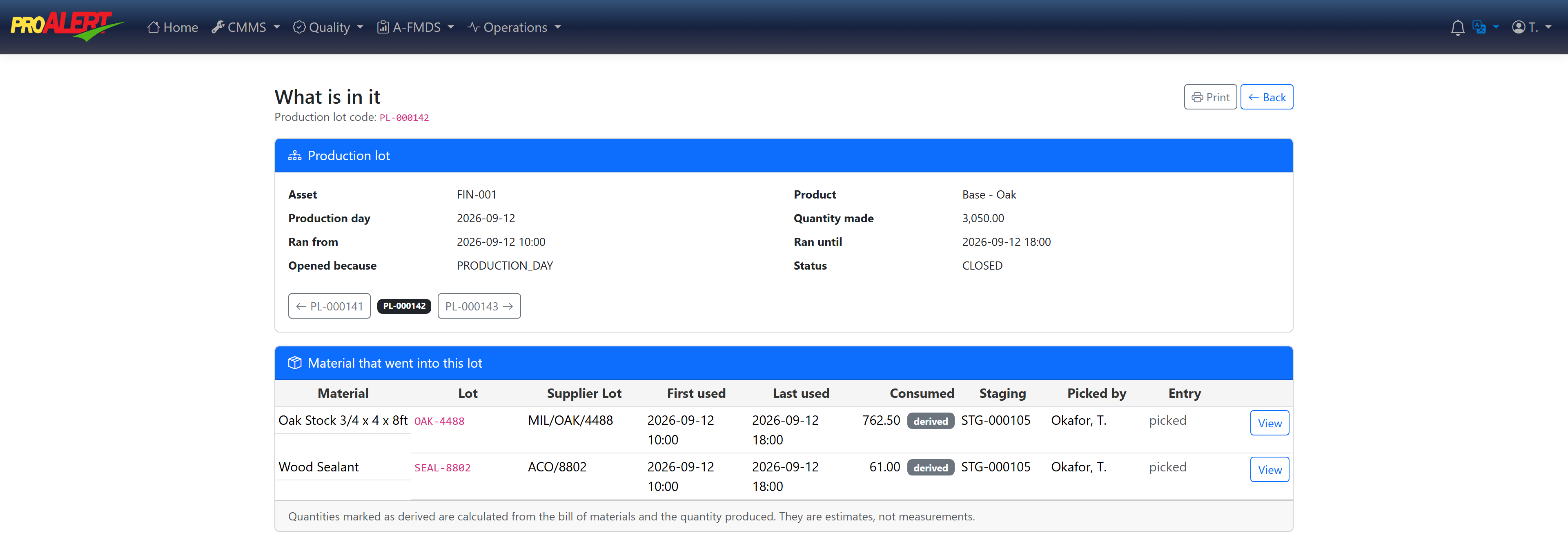Screen dimensions: 1568x558
Task: Go to the Home page
Action: coord(173,27)
